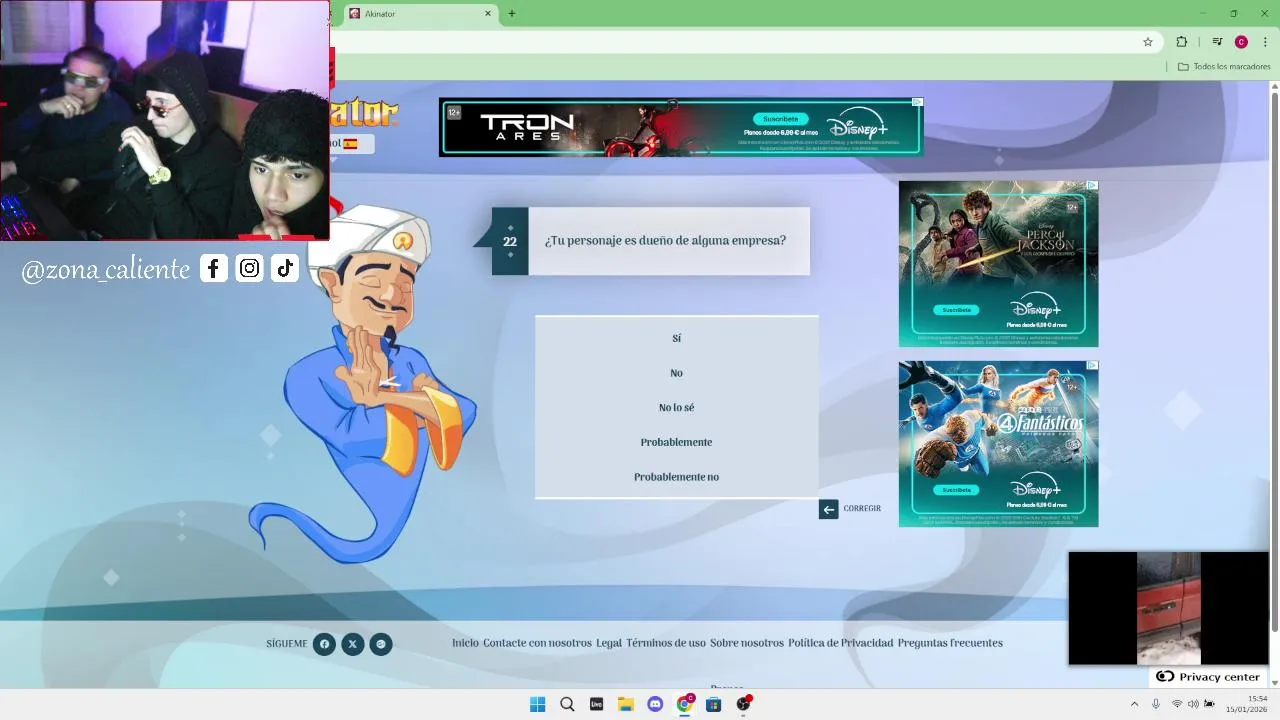1280x720 pixels.
Task: Open OBS Studio from the taskbar
Action: click(x=743, y=704)
